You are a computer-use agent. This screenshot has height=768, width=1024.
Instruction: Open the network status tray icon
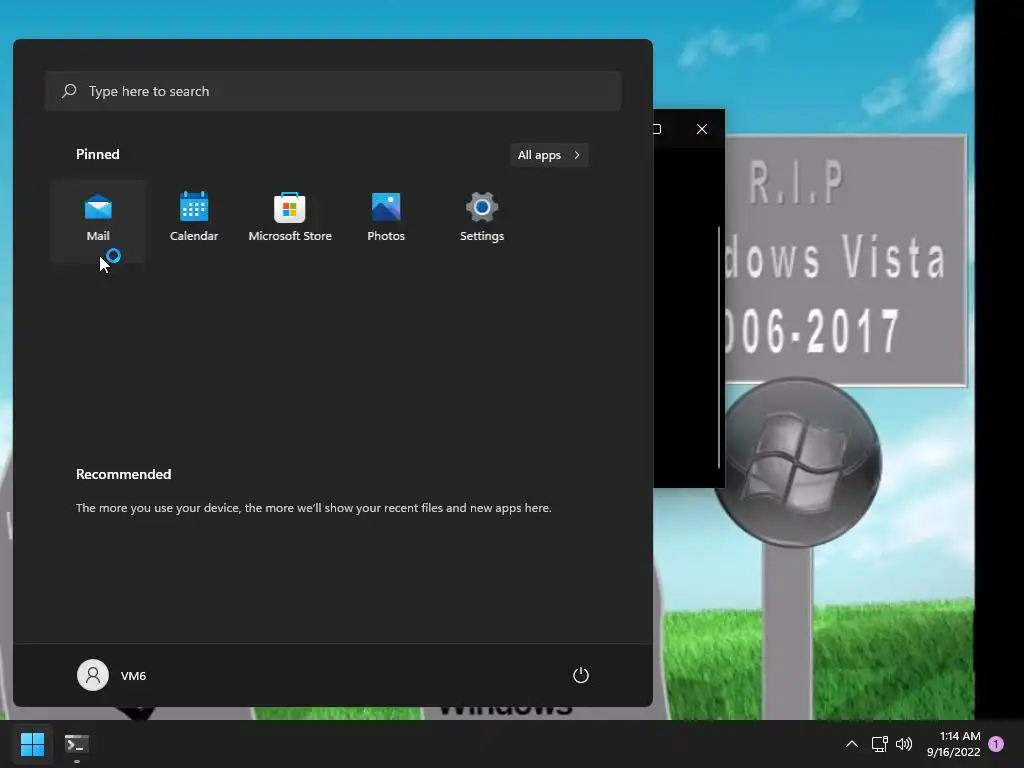point(879,744)
